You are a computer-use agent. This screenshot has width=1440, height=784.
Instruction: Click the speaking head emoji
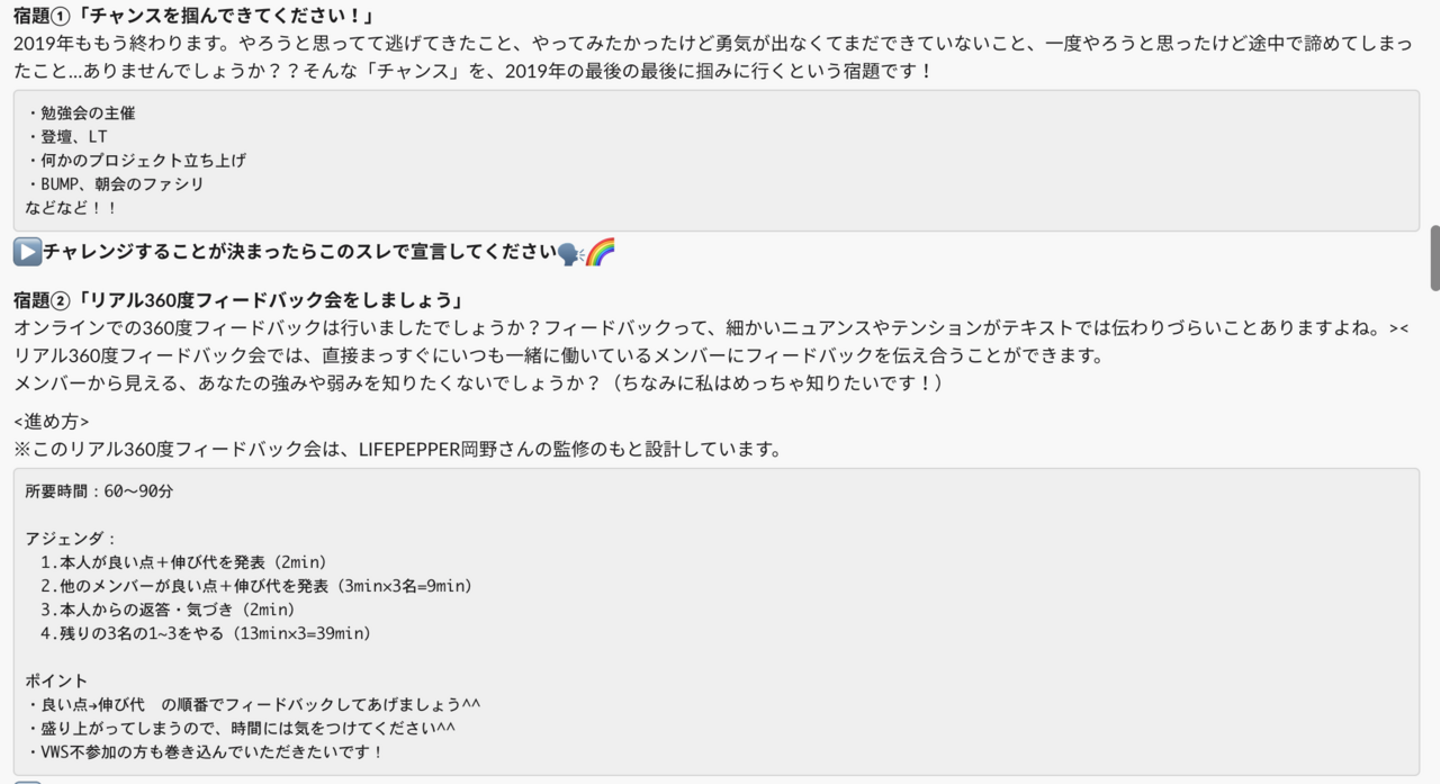[x=571, y=253]
